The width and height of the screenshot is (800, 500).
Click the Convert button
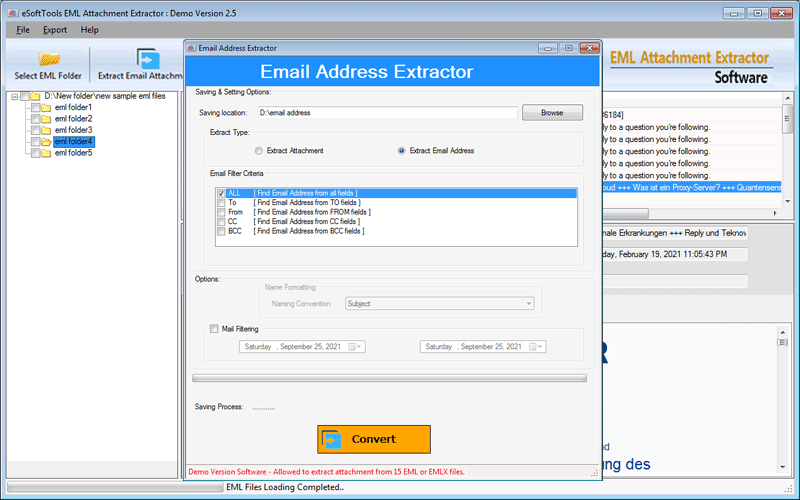[374, 439]
